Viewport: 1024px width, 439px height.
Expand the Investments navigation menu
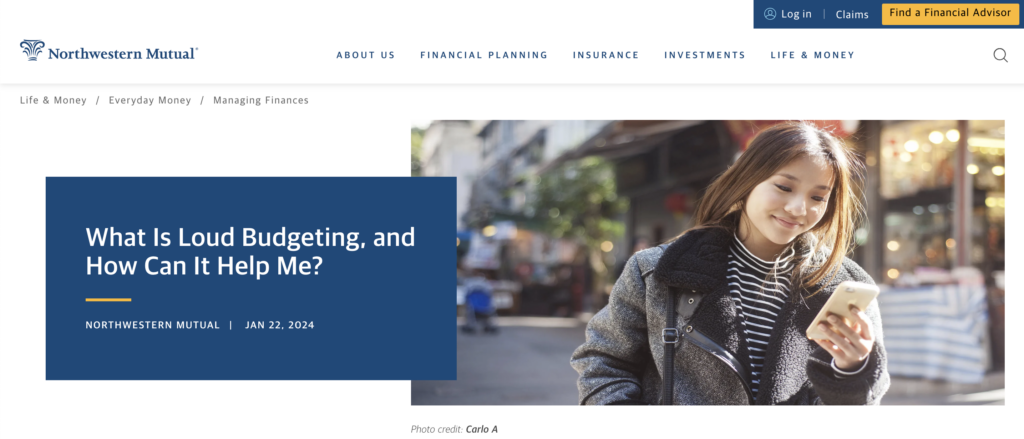[x=705, y=56]
